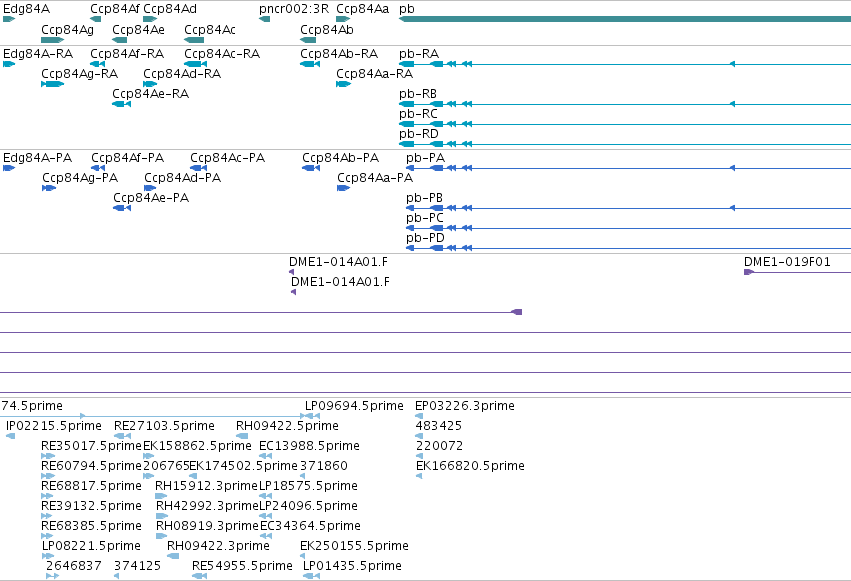
Task: Click EST RH42992.3prime
Action: click(x=207, y=506)
